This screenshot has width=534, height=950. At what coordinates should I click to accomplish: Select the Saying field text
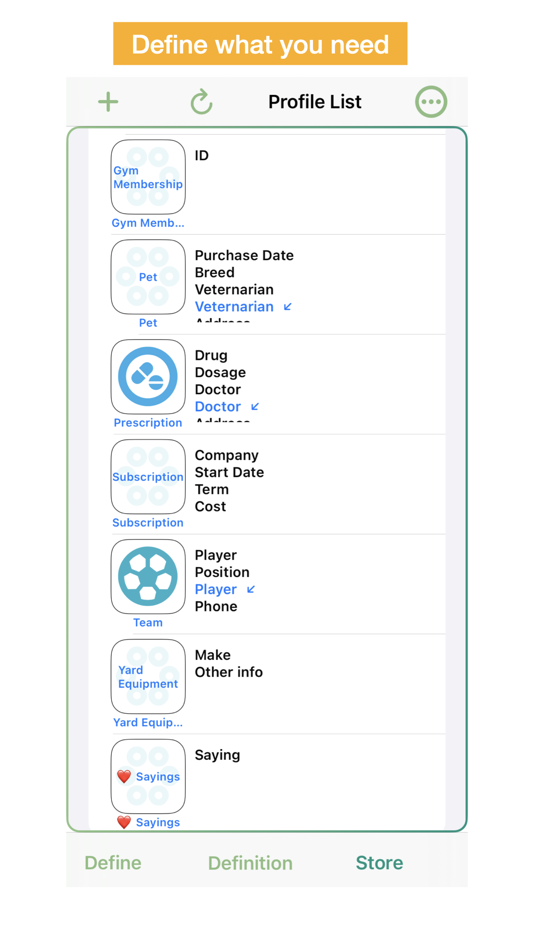217,756
